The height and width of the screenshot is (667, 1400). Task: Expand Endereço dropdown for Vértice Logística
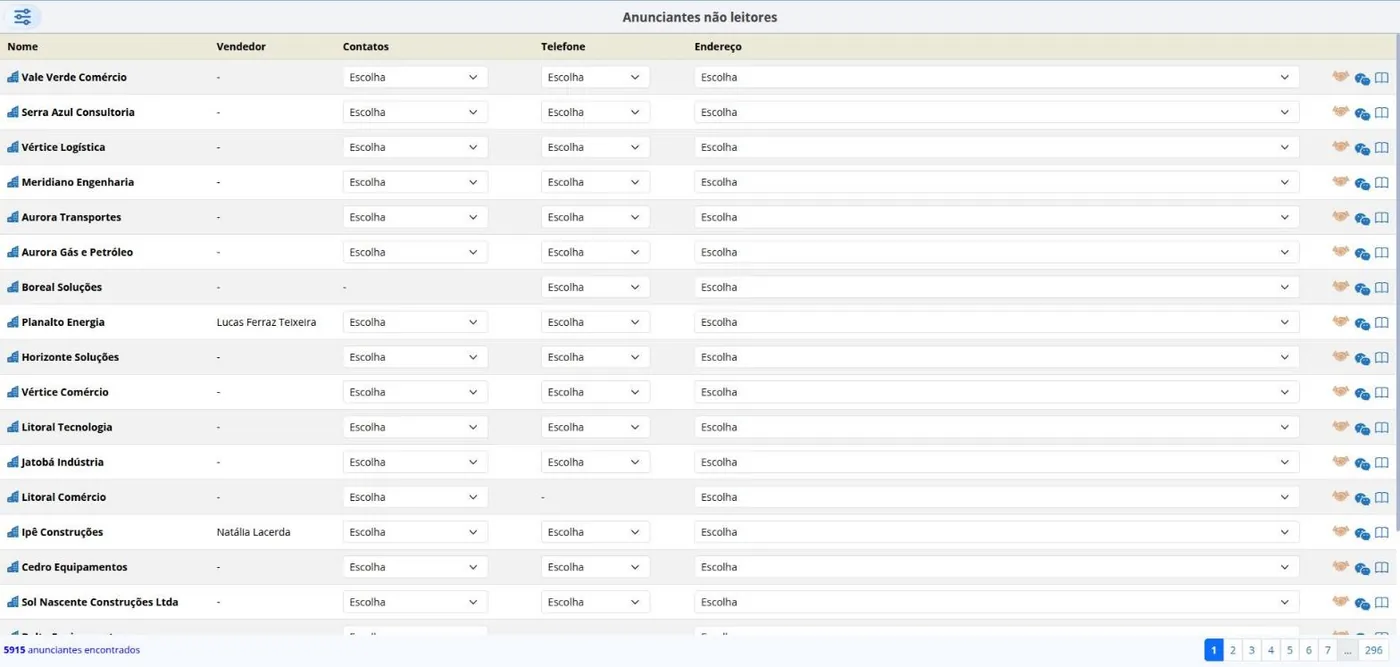pyautogui.click(x=996, y=147)
